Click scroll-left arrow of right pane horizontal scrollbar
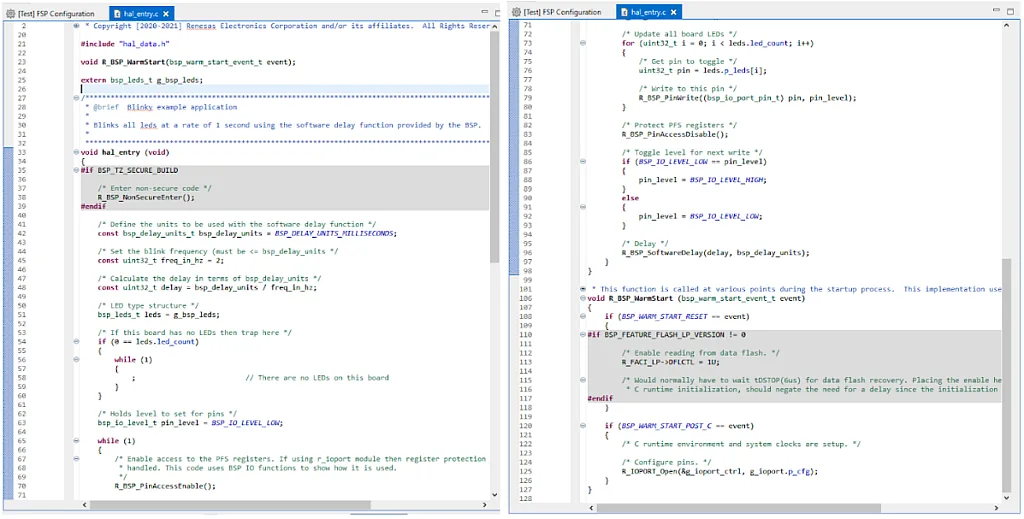Viewport: 1024px width, 519px height. pyautogui.click(x=592, y=507)
